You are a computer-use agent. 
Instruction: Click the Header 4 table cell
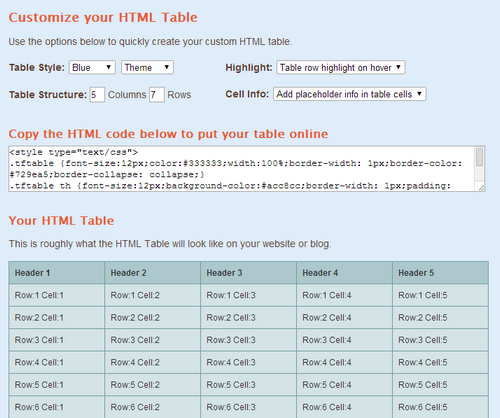[x=345, y=273]
